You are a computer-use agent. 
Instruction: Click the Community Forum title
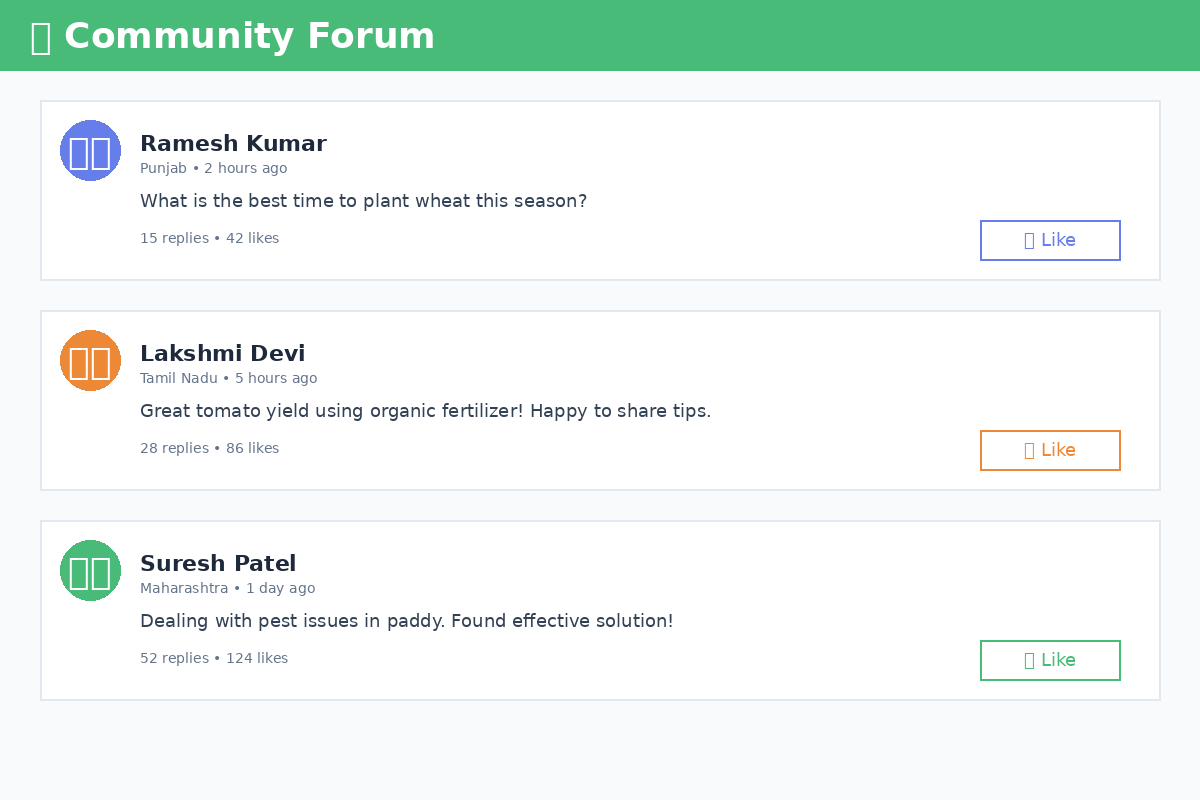click(x=249, y=37)
